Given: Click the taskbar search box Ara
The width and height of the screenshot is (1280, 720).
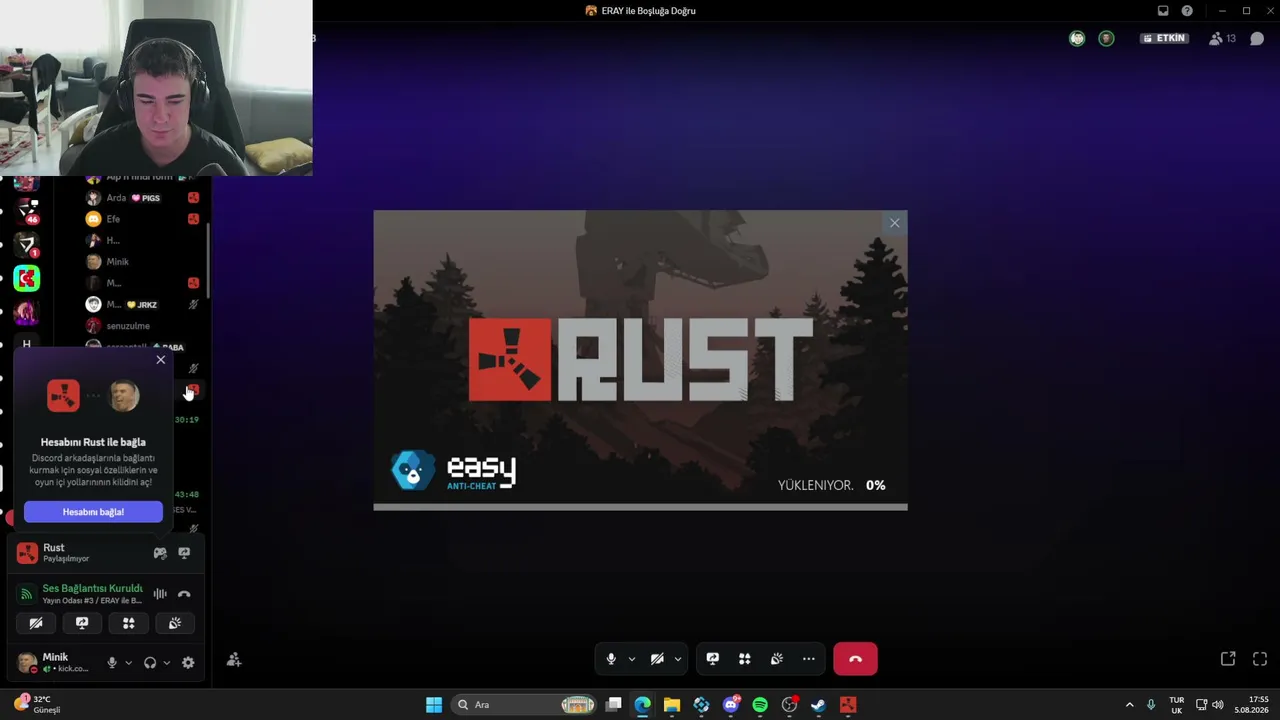Looking at the screenshot, I should click(526, 705).
